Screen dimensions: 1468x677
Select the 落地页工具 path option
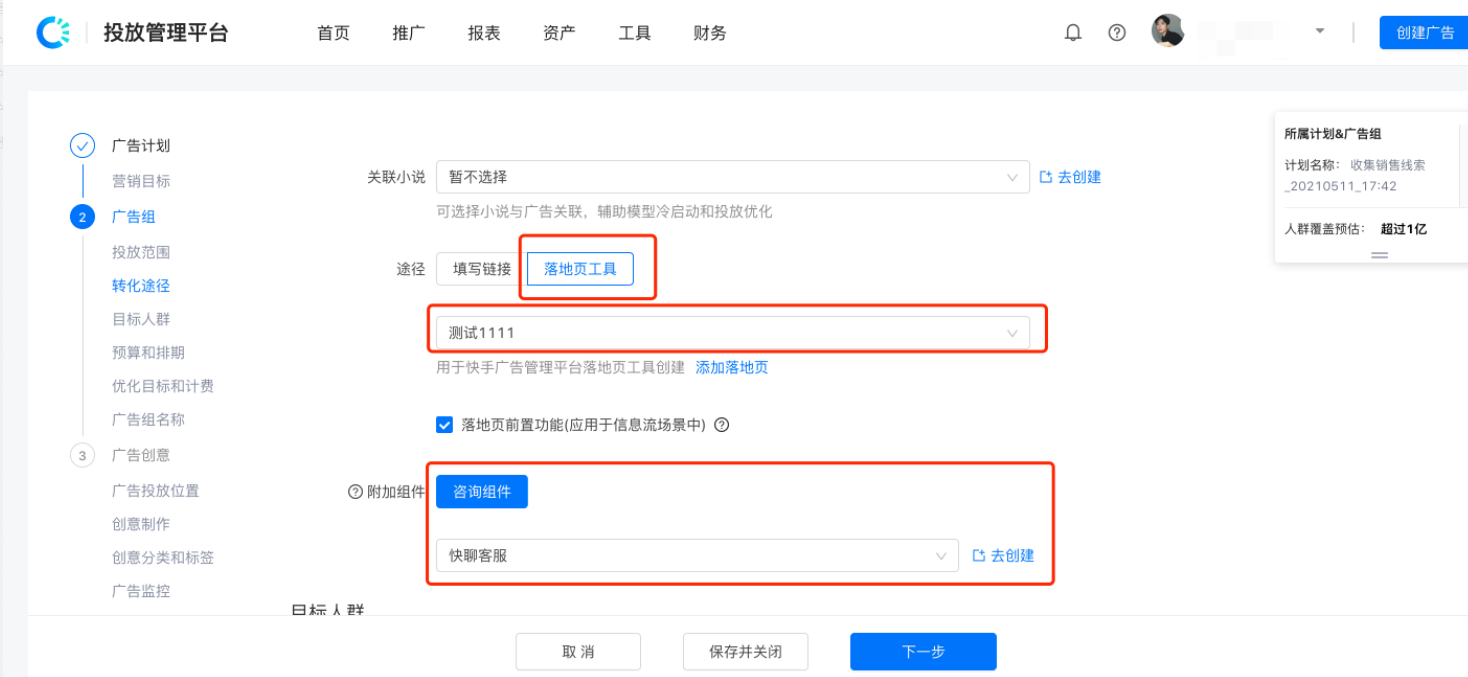point(580,269)
